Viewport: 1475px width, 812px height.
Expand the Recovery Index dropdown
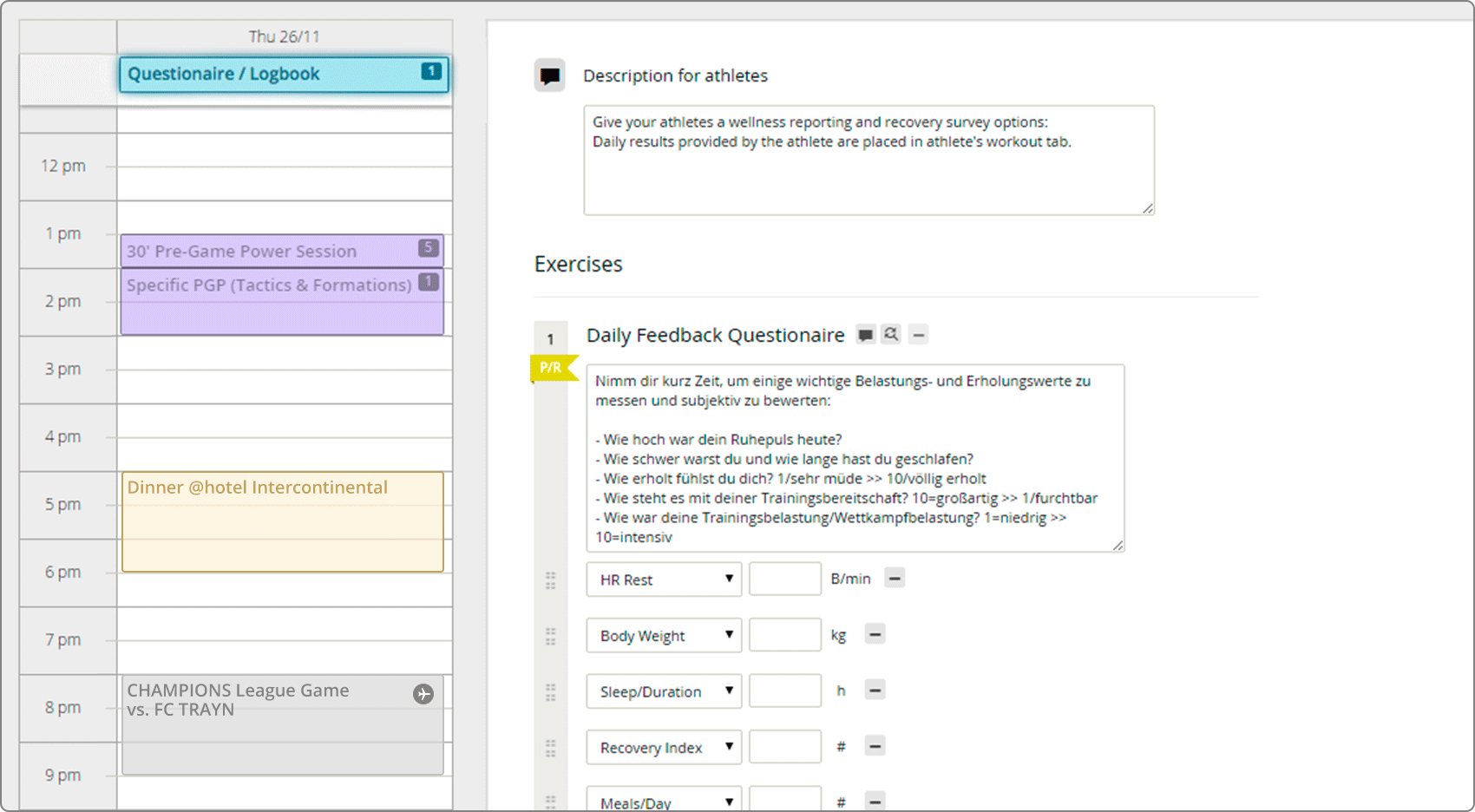tap(664, 747)
